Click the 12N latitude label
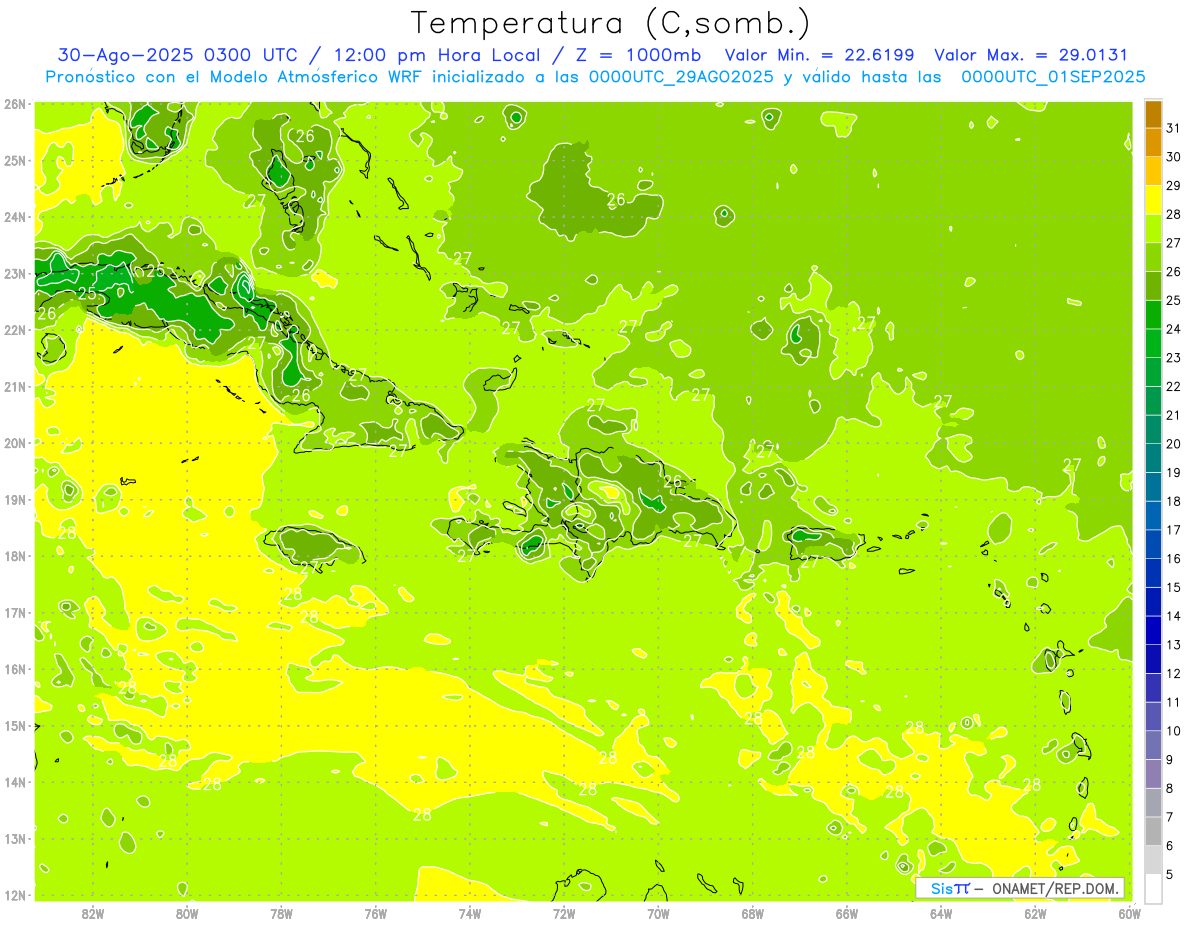This screenshot has height=927, width=1200. 15,895
